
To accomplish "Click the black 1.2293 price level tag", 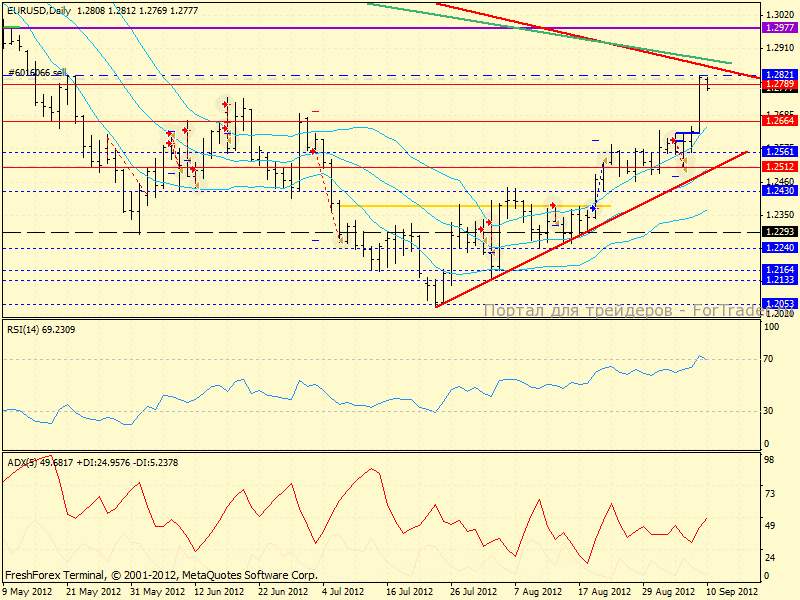I will click(778, 232).
